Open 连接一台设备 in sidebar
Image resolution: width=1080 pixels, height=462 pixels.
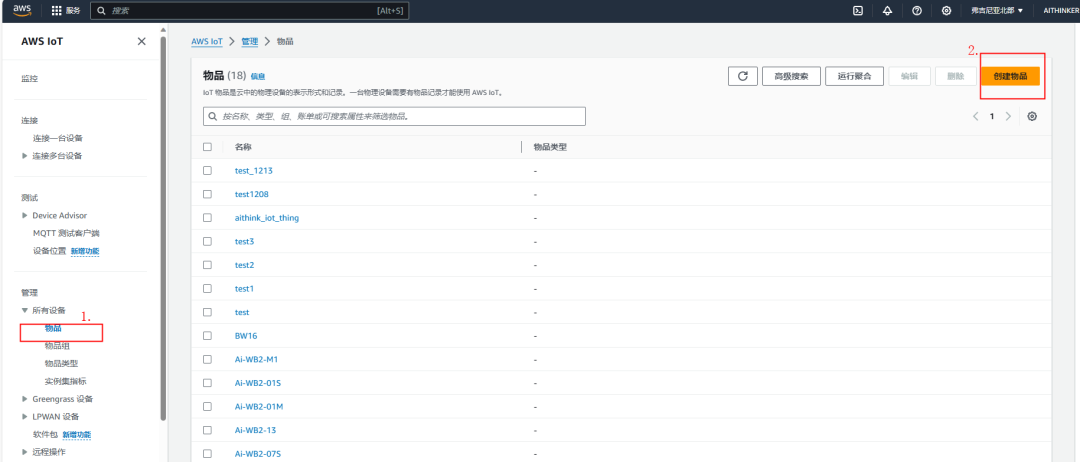[58, 138]
